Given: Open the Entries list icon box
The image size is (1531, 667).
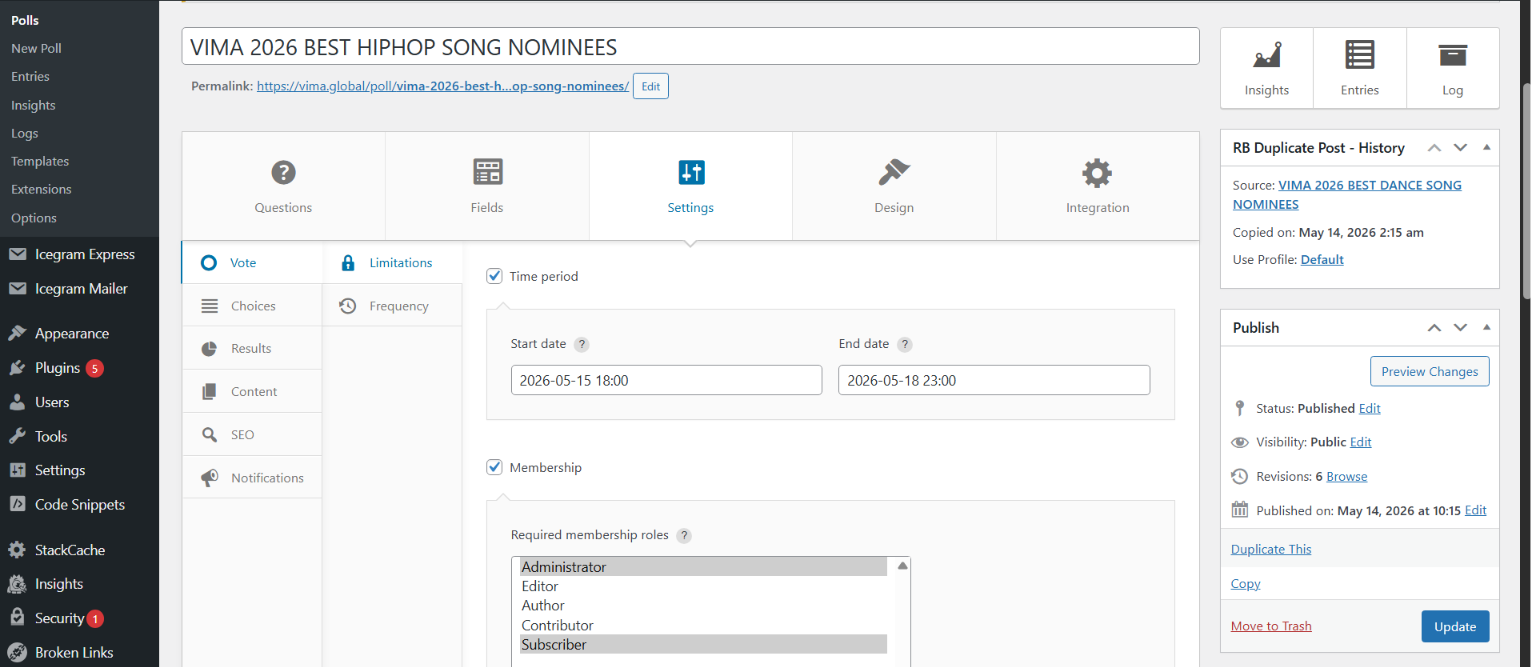Looking at the screenshot, I should [1360, 68].
